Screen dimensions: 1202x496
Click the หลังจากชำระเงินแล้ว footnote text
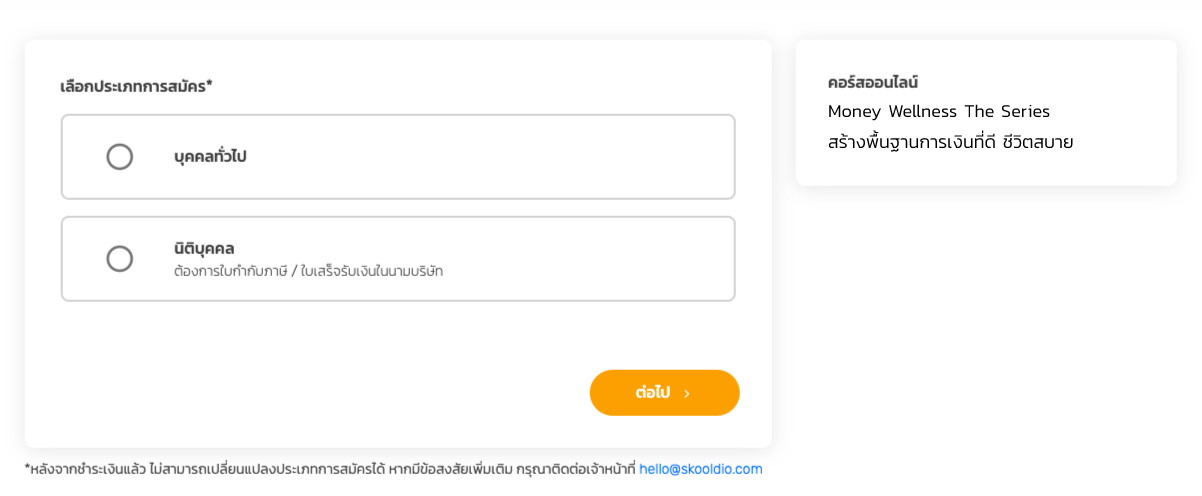[90, 469]
